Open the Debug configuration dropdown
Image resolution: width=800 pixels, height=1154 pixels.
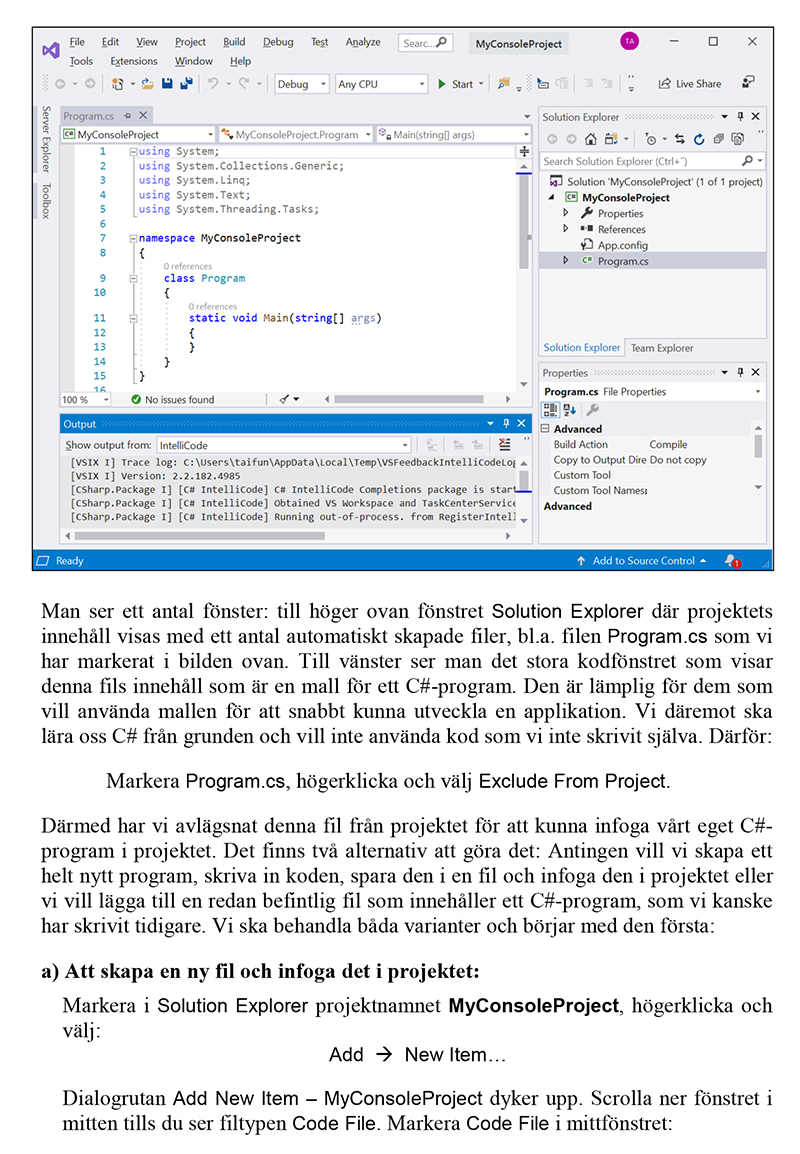point(302,85)
